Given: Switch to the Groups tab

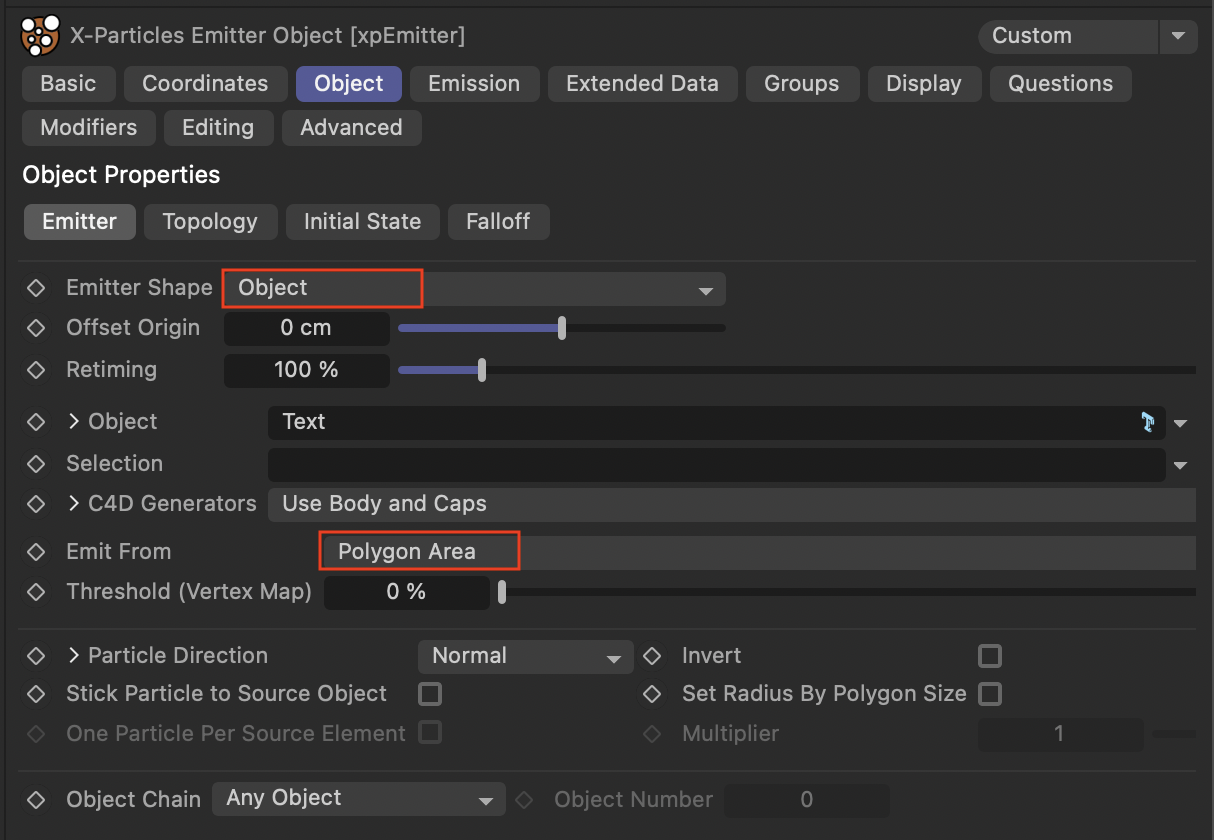Looking at the screenshot, I should click(x=802, y=84).
